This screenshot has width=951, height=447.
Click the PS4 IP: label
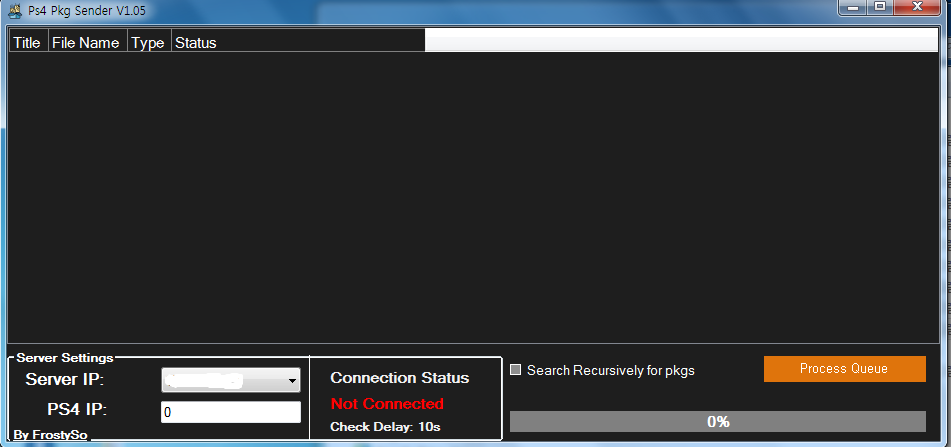click(x=77, y=410)
